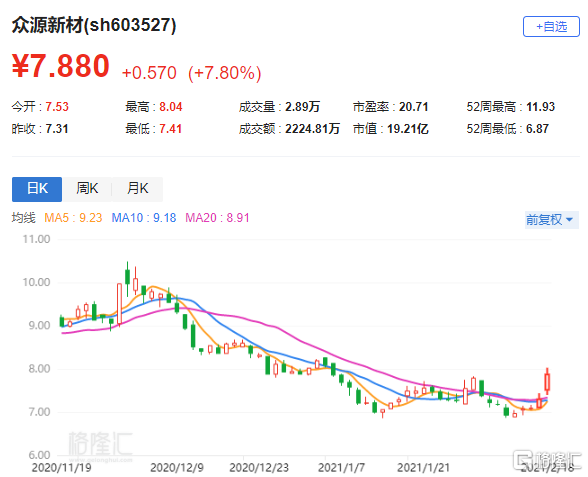Click the 2021/1/7 date axis label
Viewport: 588px width, 477px height.
click(x=341, y=468)
